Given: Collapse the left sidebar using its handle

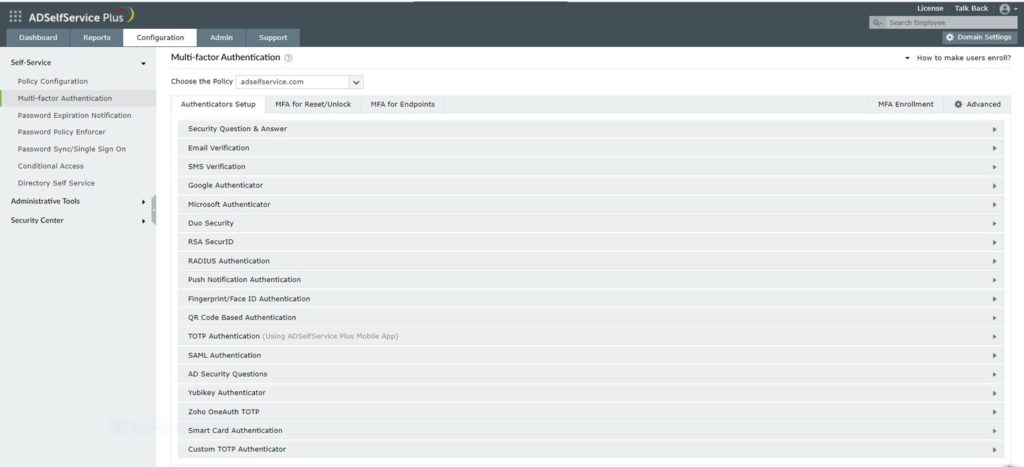Looking at the screenshot, I should click(x=154, y=210).
